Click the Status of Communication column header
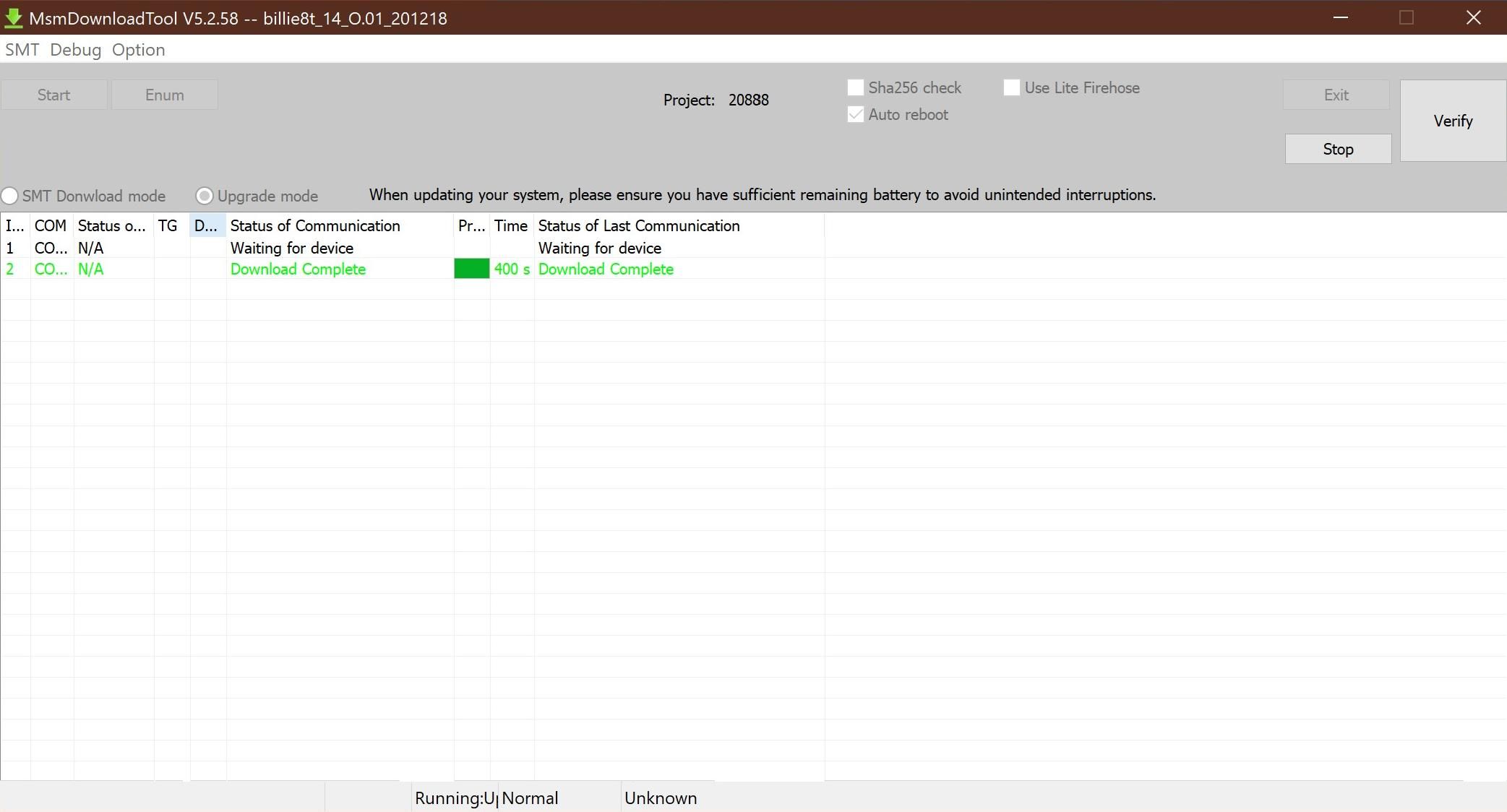 tap(314, 225)
